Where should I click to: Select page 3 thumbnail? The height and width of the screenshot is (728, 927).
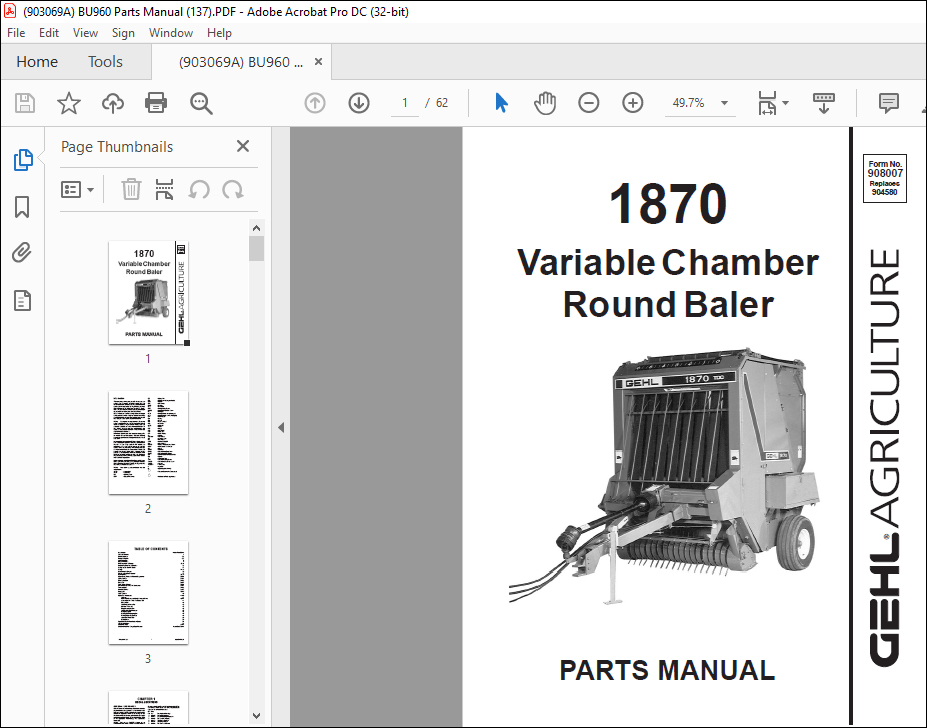click(148, 593)
